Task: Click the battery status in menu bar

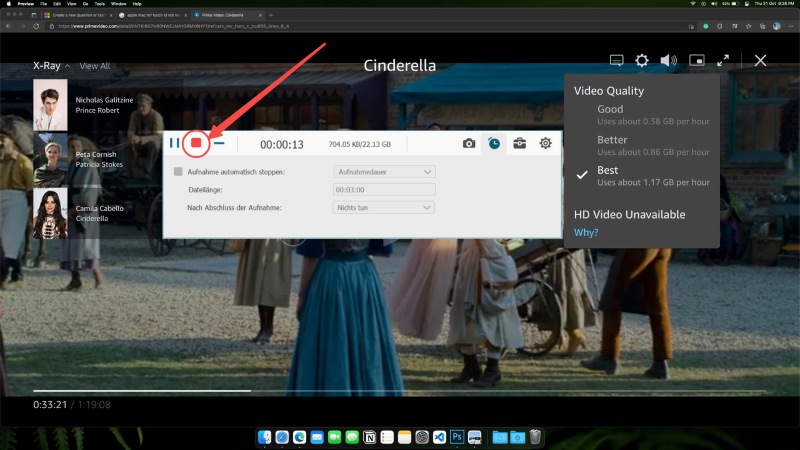Action: click(x=731, y=4)
